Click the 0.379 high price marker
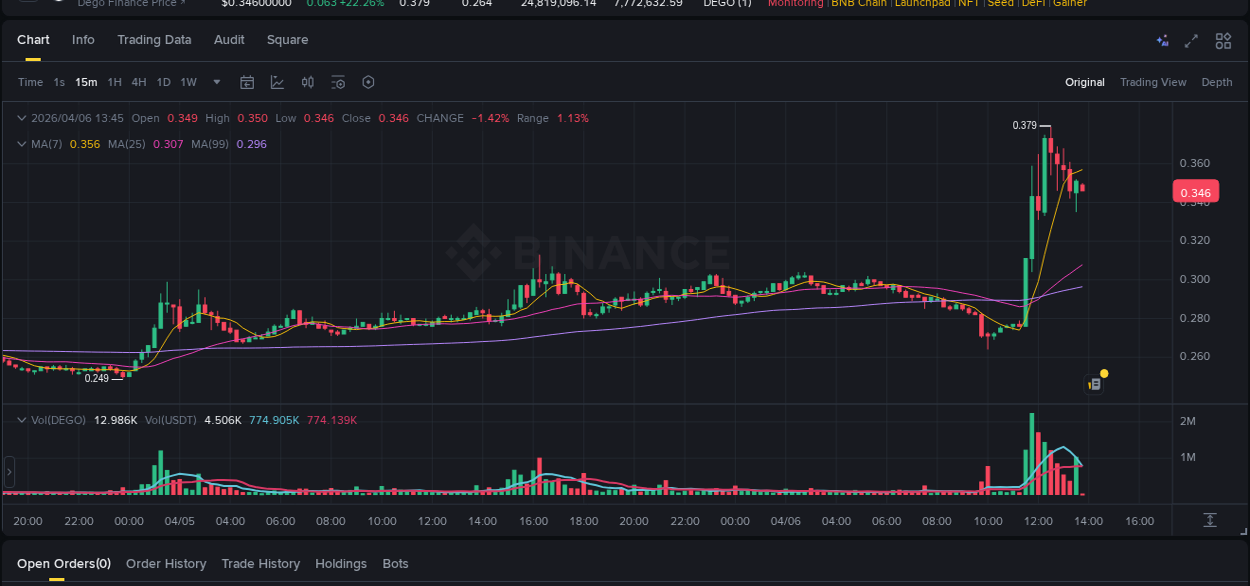The width and height of the screenshot is (1250, 586). click(1025, 125)
